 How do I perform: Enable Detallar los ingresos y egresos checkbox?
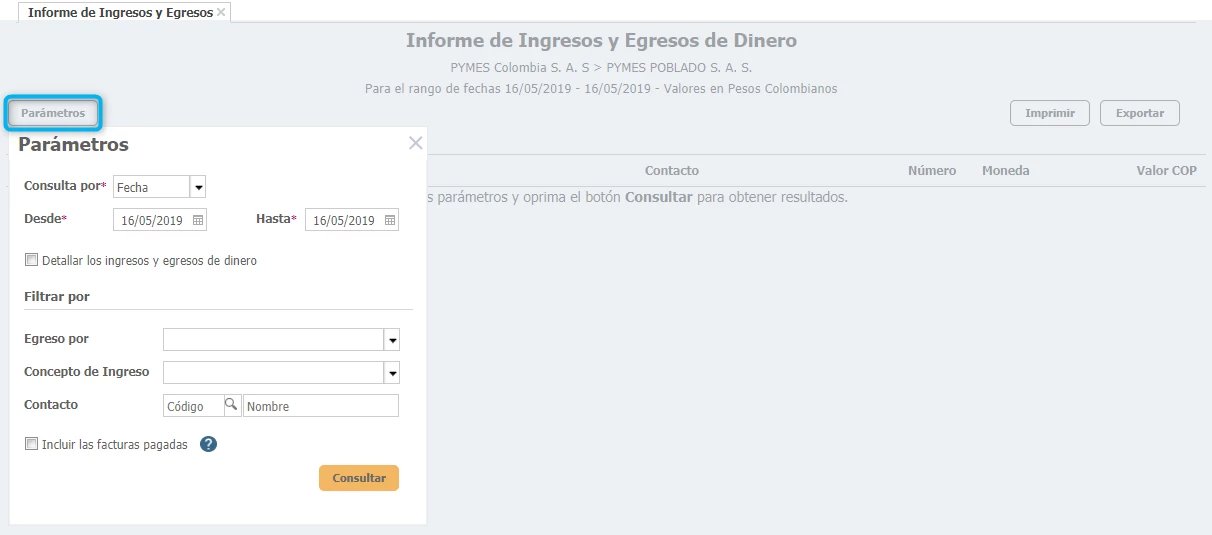32,260
